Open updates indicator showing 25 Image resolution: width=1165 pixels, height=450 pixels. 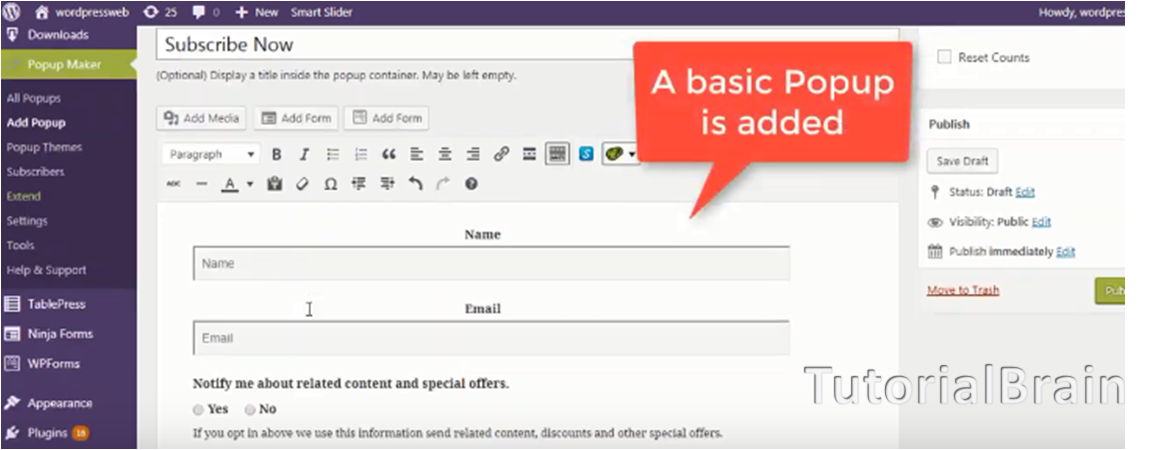160,12
